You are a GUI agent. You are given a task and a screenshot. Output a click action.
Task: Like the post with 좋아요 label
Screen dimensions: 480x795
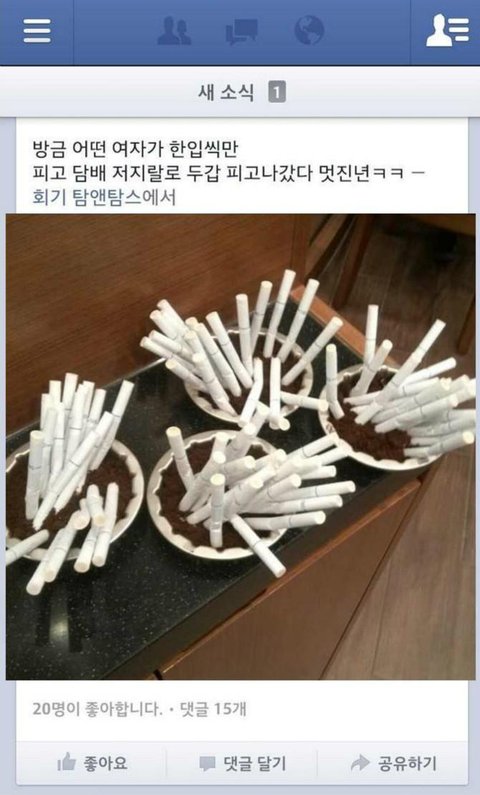tap(106, 763)
